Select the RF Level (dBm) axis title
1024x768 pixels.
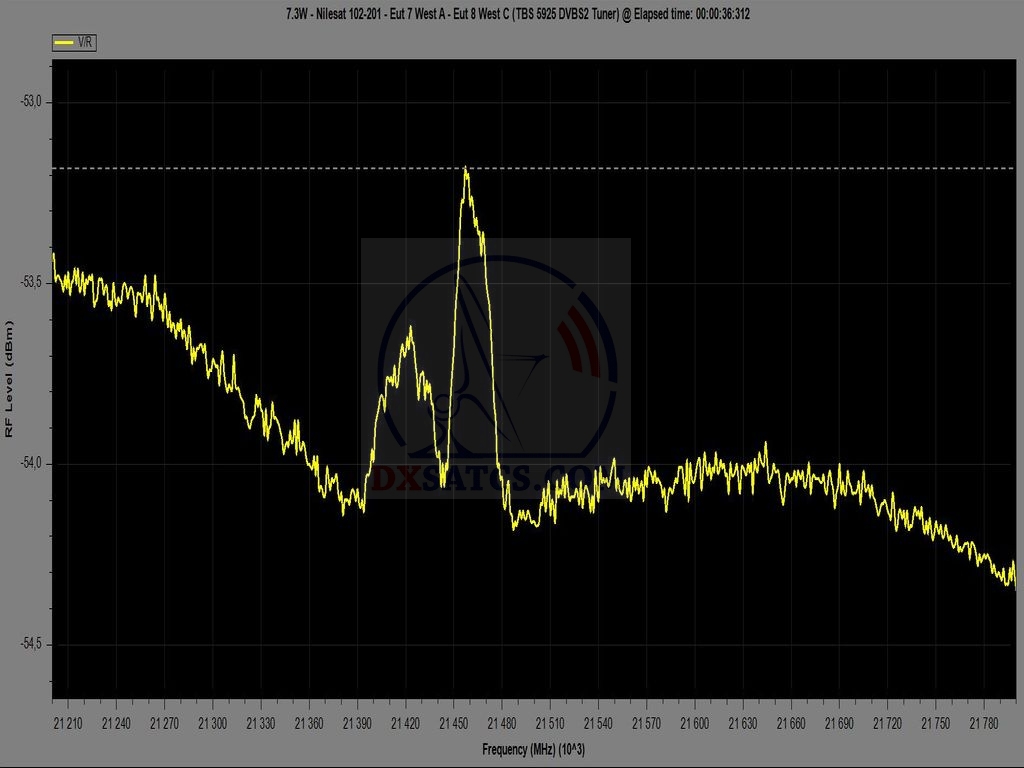click(x=10, y=380)
